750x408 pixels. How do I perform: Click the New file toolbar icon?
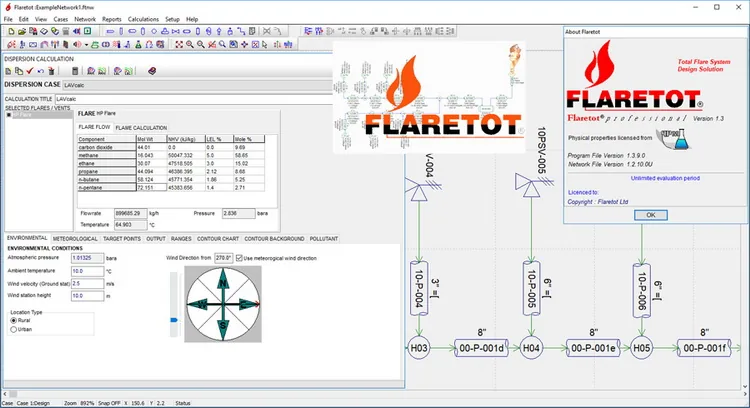(x=11, y=31)
